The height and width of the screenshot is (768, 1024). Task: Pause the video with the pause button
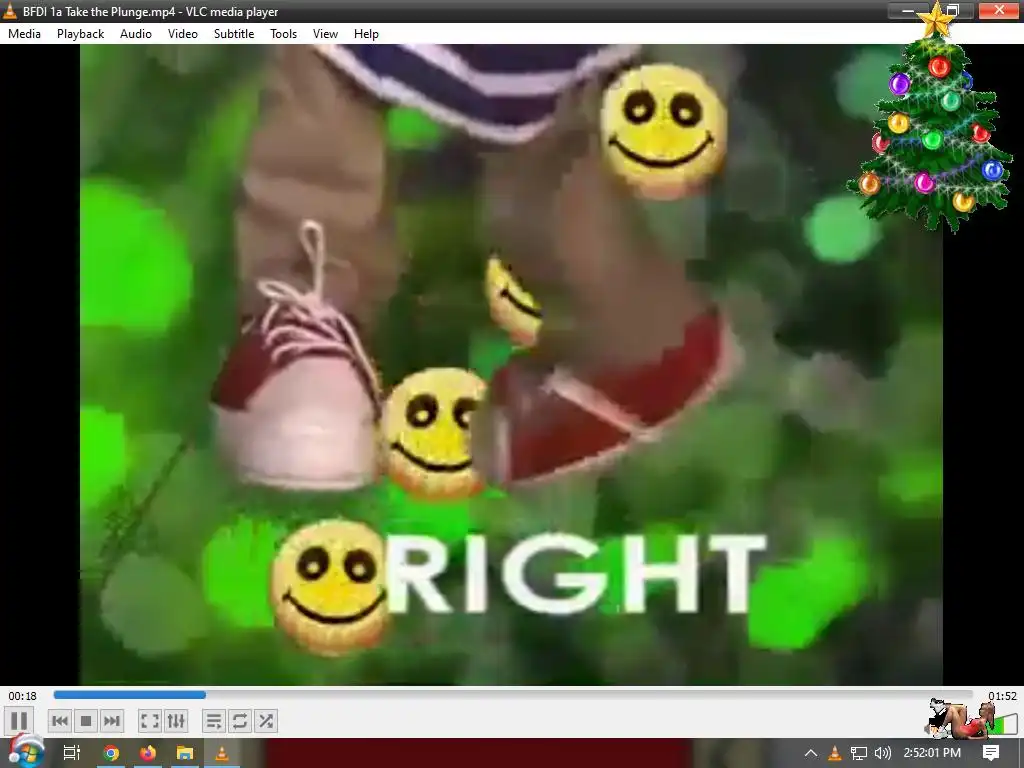[x=19, y=721]
